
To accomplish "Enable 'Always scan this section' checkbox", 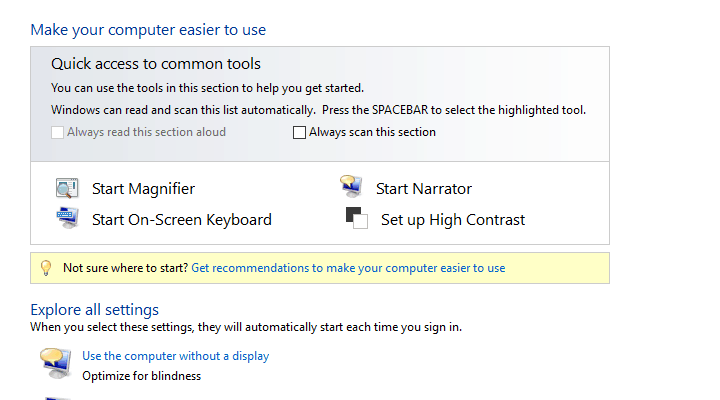I will click(299, 132).
